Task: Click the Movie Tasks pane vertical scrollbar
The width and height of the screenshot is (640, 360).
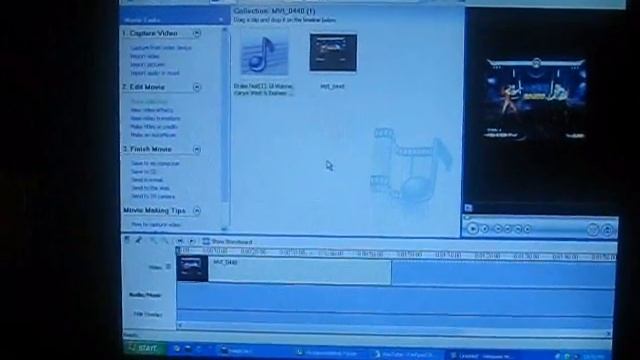Action: tap(224, 129)
